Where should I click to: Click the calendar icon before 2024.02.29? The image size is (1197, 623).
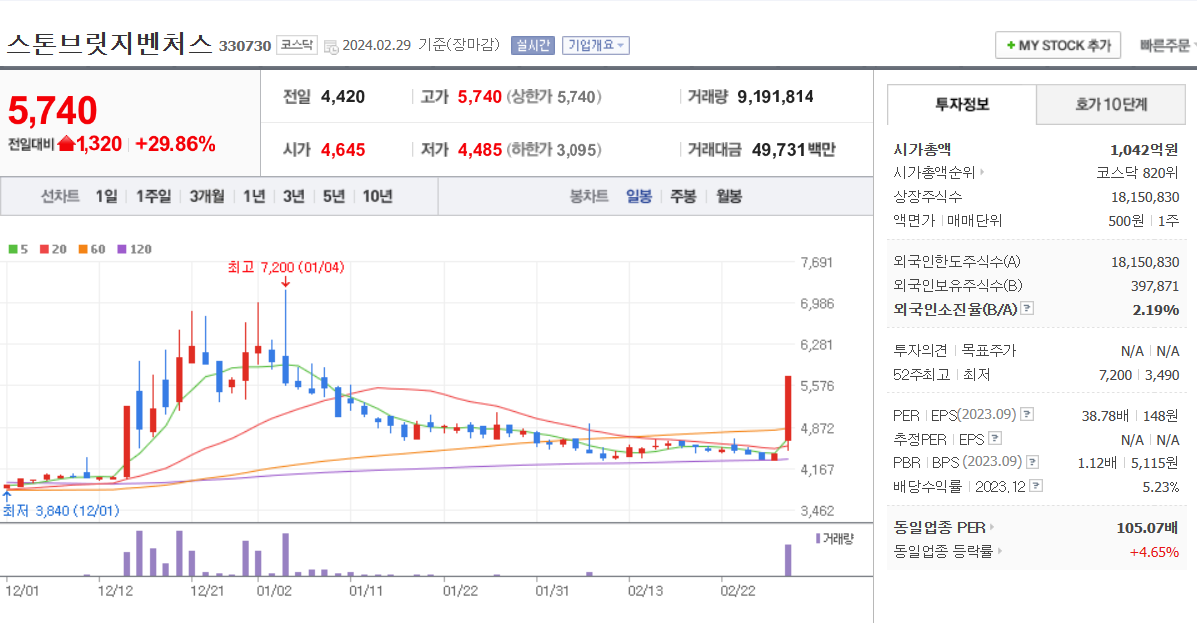331,47
